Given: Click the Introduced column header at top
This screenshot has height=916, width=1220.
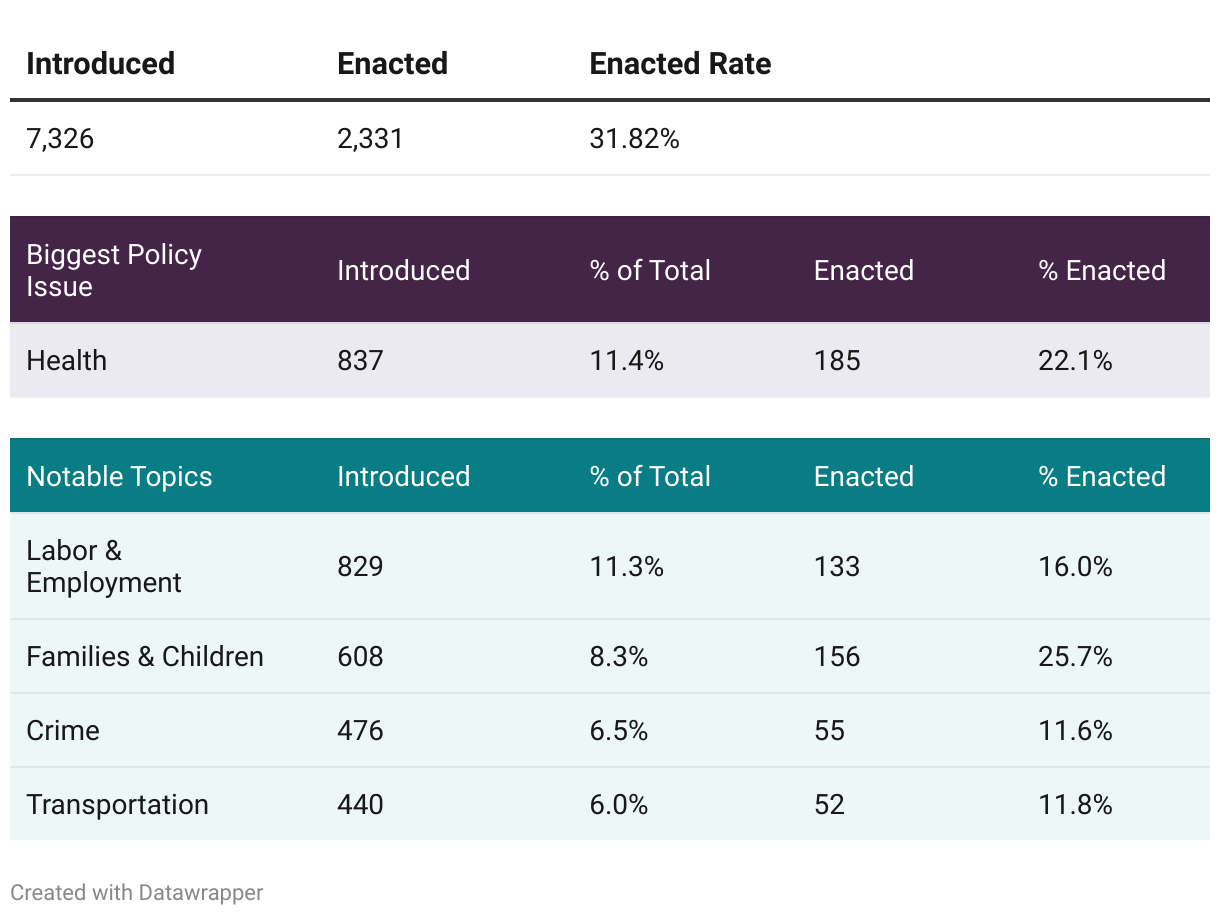Looking at the screenshot, I should (x=100, y=64).
